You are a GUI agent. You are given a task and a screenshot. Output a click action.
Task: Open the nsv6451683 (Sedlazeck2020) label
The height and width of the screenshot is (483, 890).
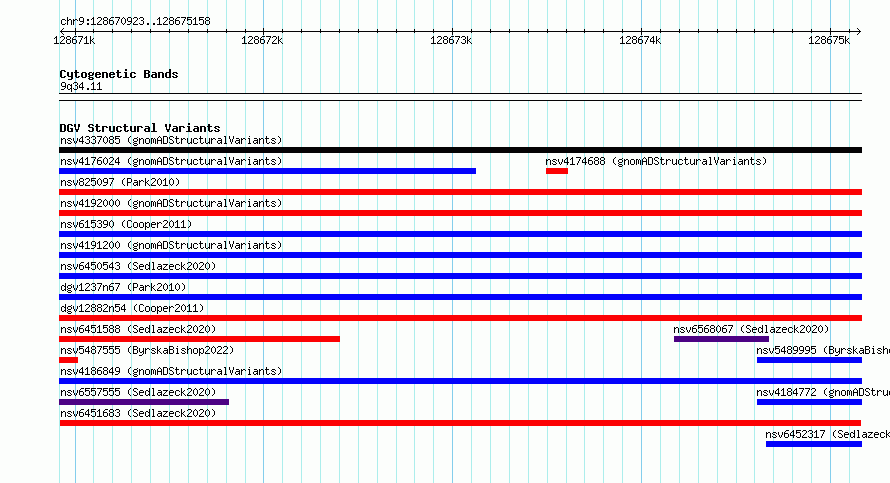click(138, 413)
